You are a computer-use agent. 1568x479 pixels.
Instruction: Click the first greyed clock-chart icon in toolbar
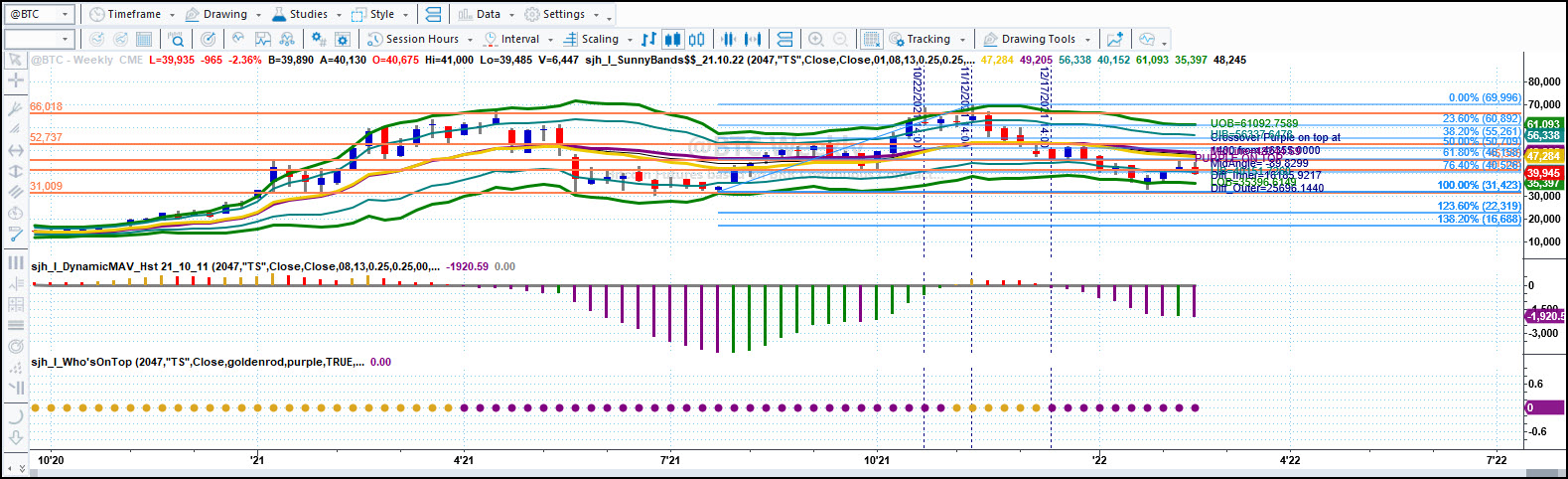click(x=96, y=39)
